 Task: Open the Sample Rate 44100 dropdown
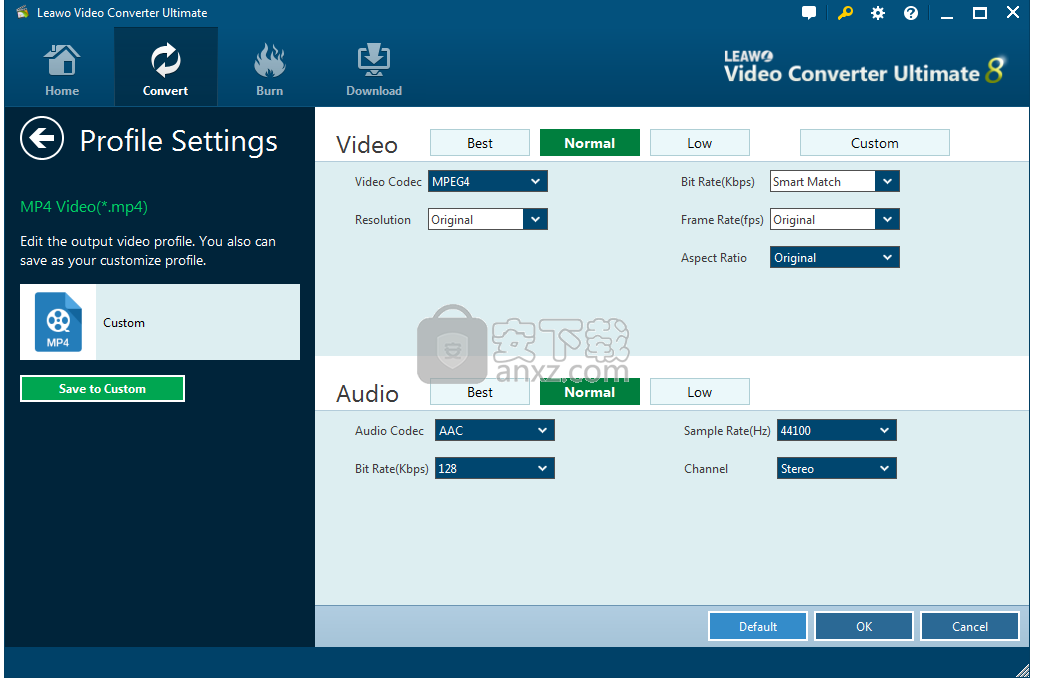tap(837, 430)
